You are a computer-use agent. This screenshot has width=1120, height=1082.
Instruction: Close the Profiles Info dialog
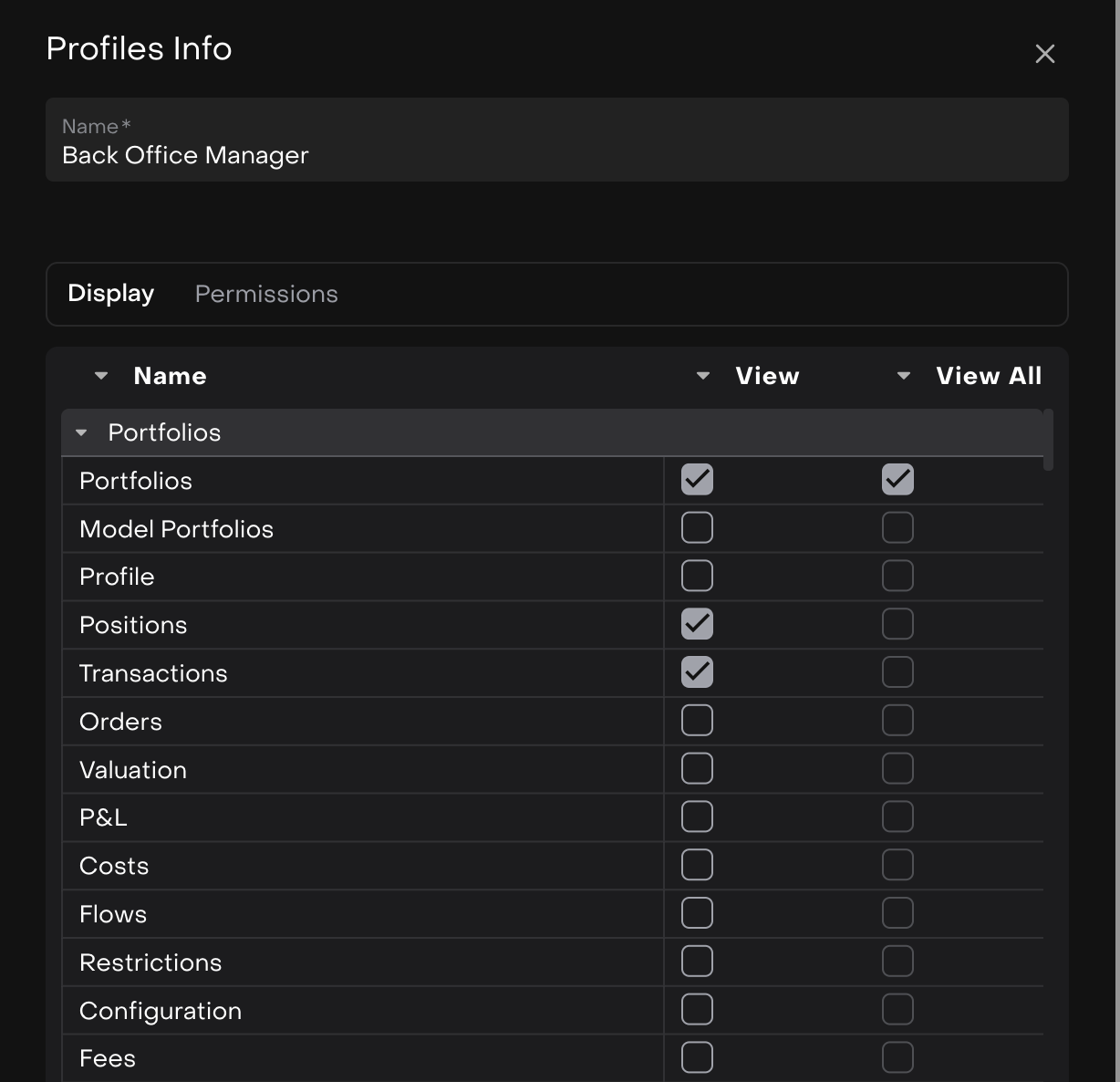tap(1044, 54)
